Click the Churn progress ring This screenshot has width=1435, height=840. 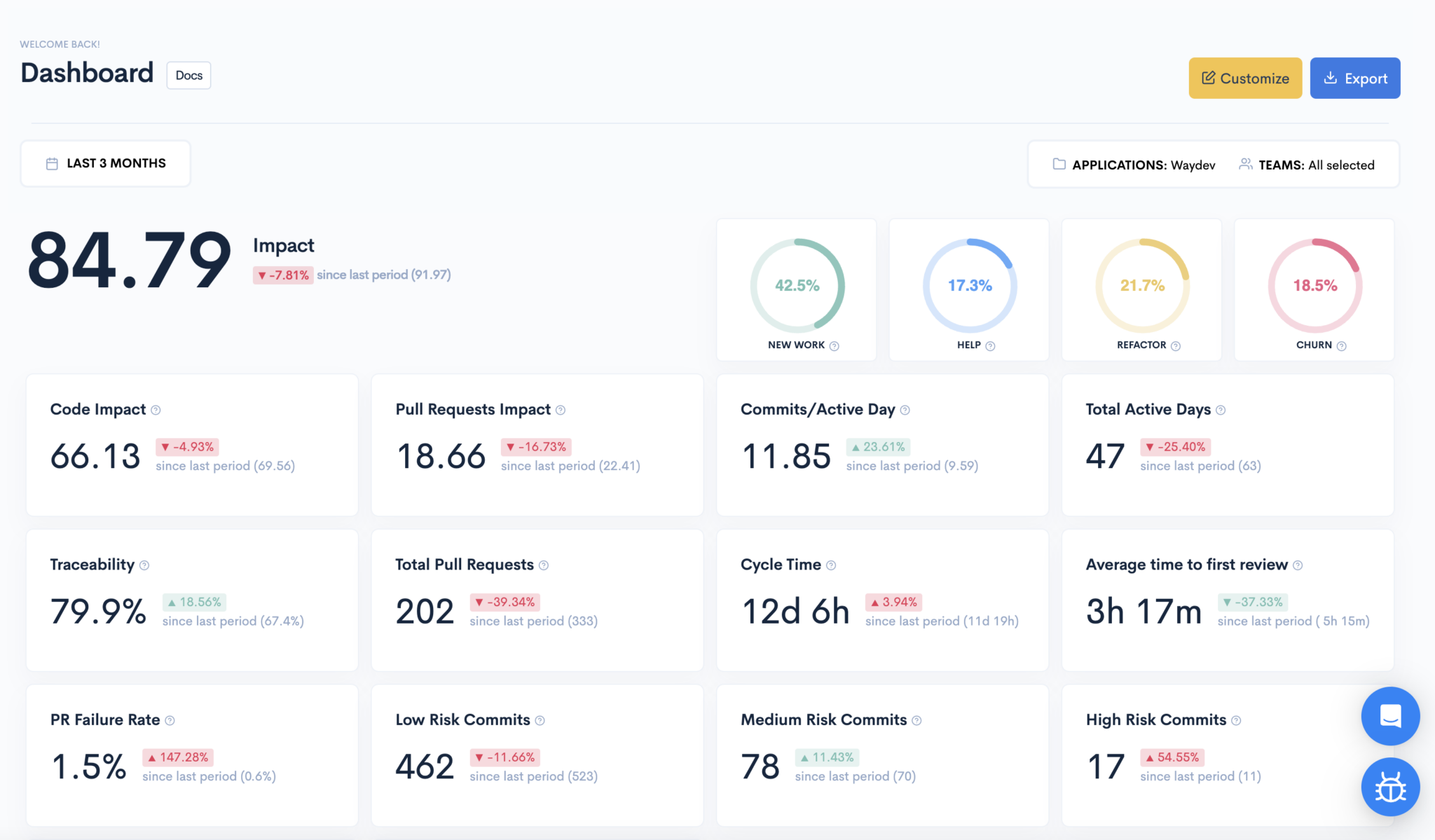pos(1314,285)
